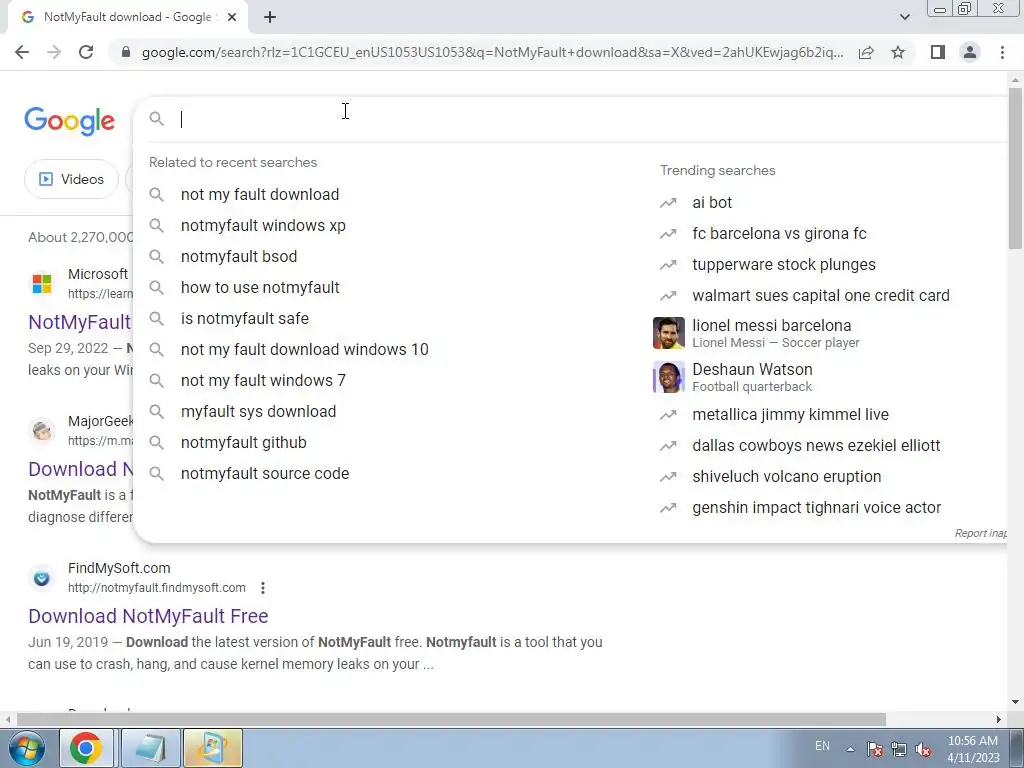Screen dimensions: 1024x768
Task: Select suggestion 'myfault sys download'
Action: pyautogui.click(x=259, y=411)
